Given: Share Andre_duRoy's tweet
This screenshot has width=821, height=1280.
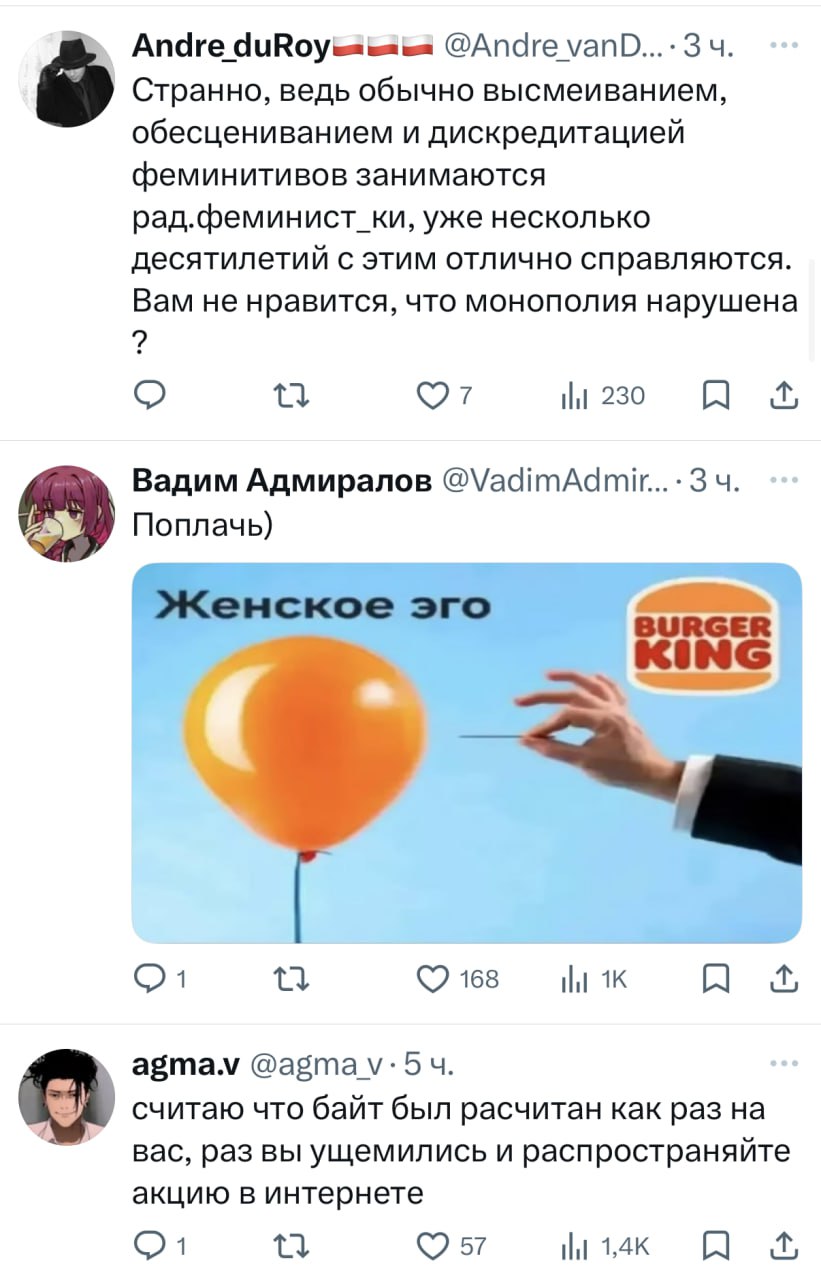Looking at the screenshot, I should pyautogui.click(x=784, y=398).
